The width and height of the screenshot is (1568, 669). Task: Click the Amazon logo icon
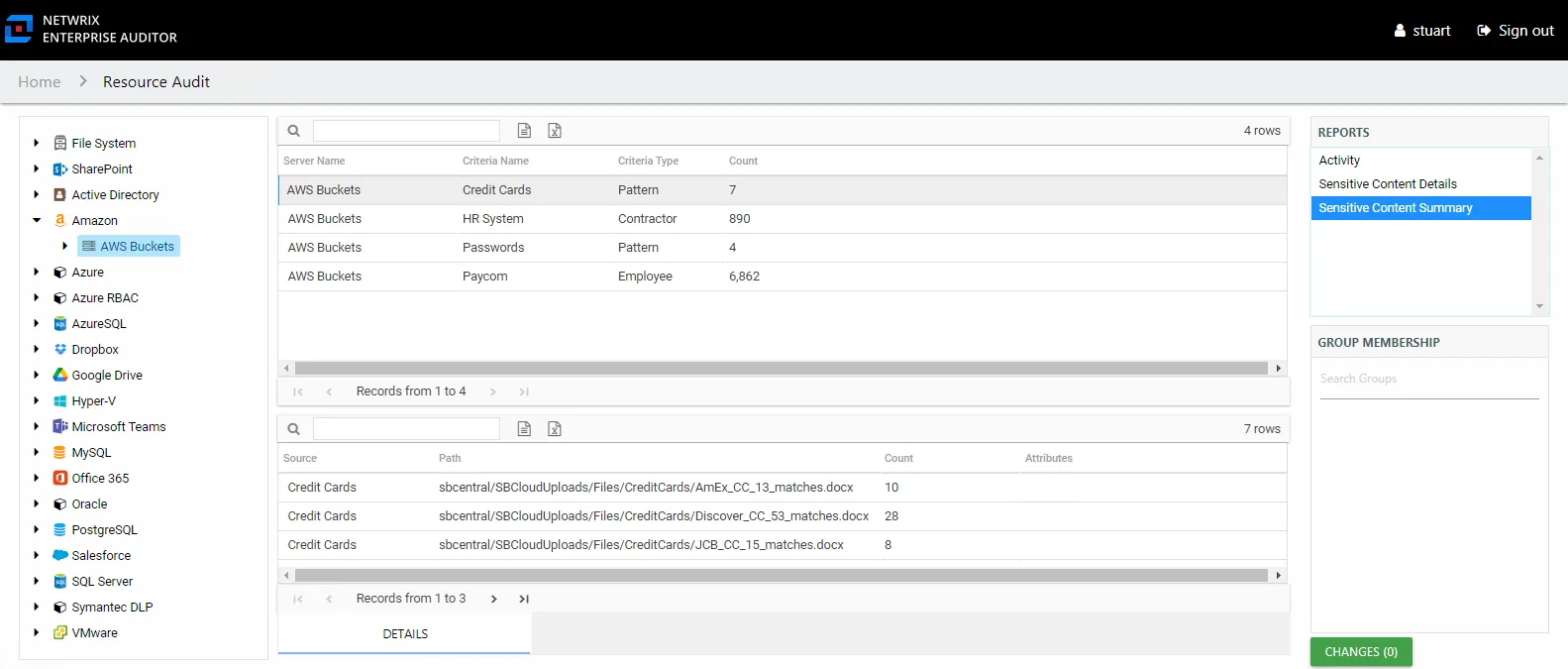[x=60, y=220]
